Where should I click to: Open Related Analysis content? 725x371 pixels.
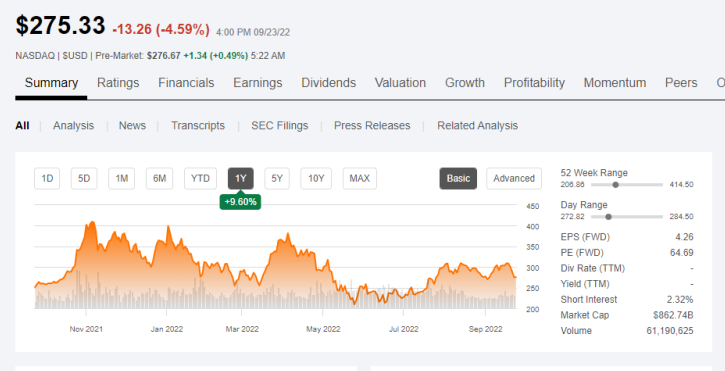(x=477, y=125)
